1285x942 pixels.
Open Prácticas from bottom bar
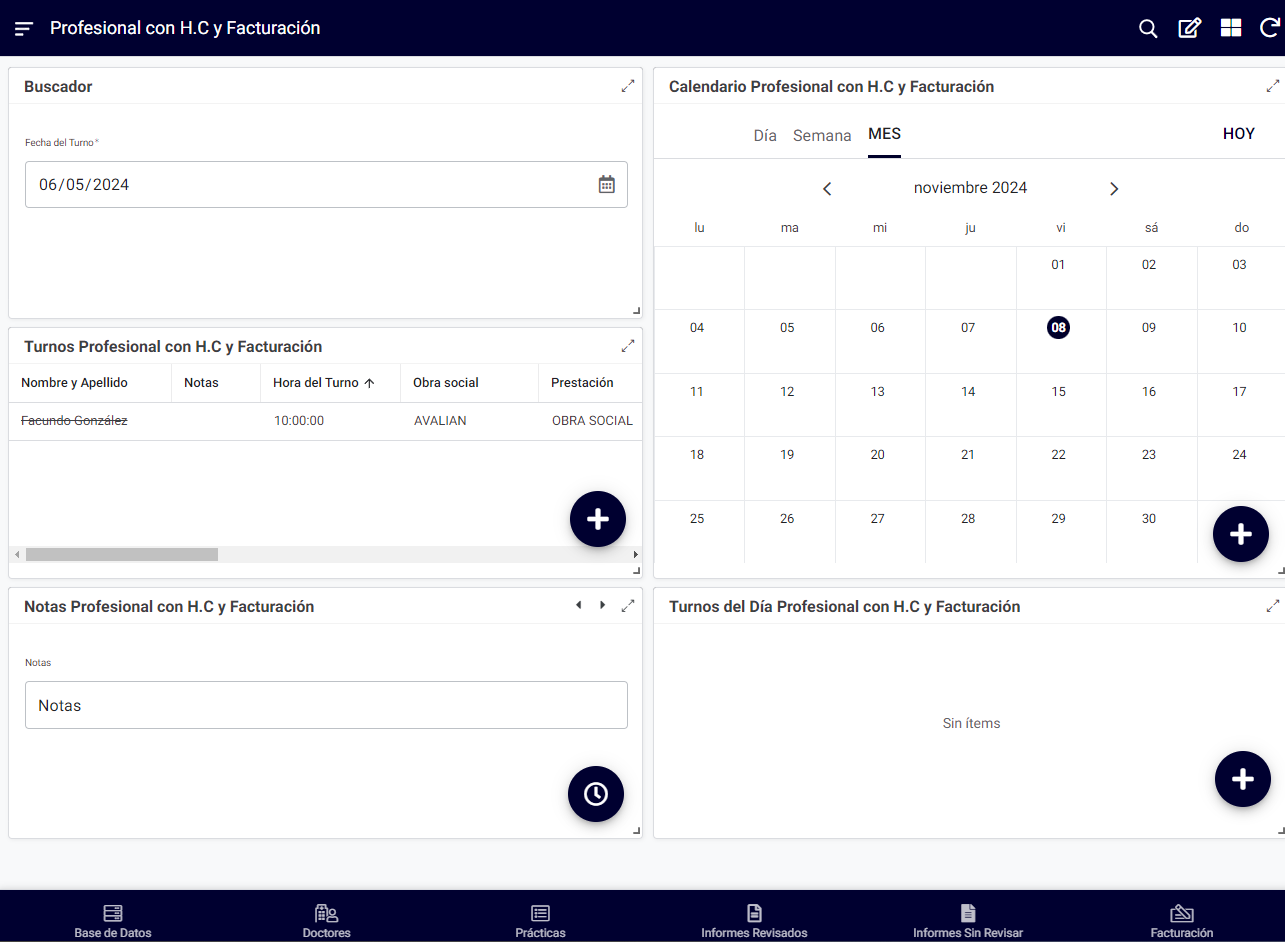[x=540, y=921]
